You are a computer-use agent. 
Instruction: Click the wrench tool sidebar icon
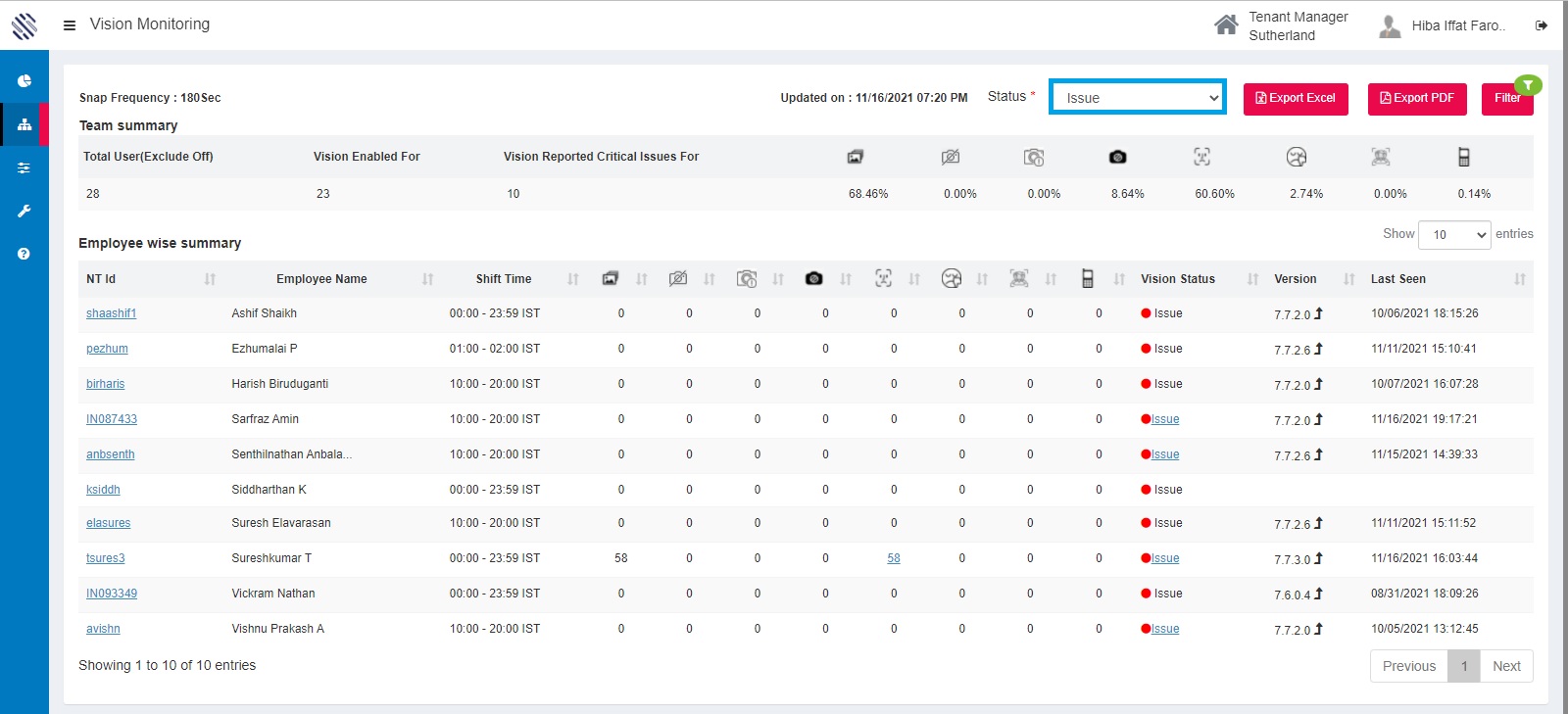point(24,211)
